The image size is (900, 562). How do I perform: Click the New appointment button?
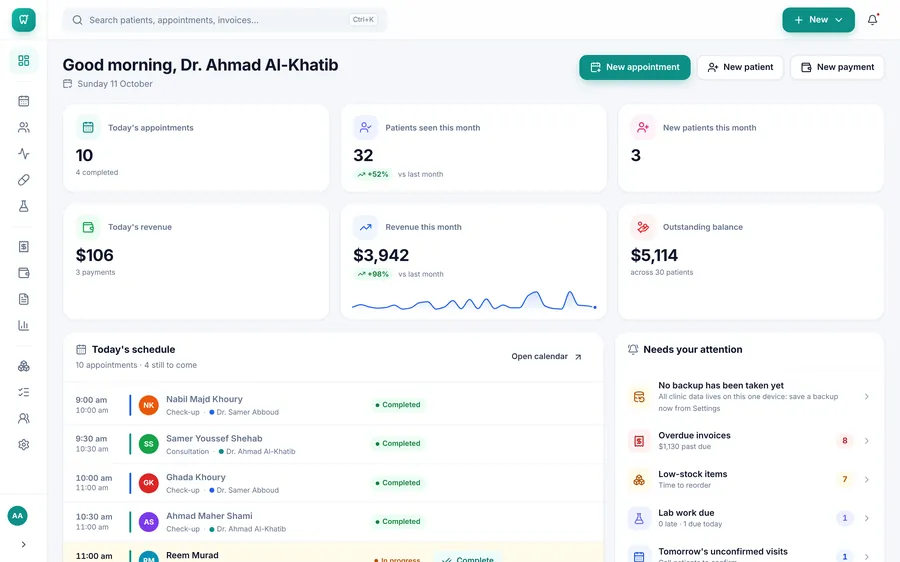[634, 67]
